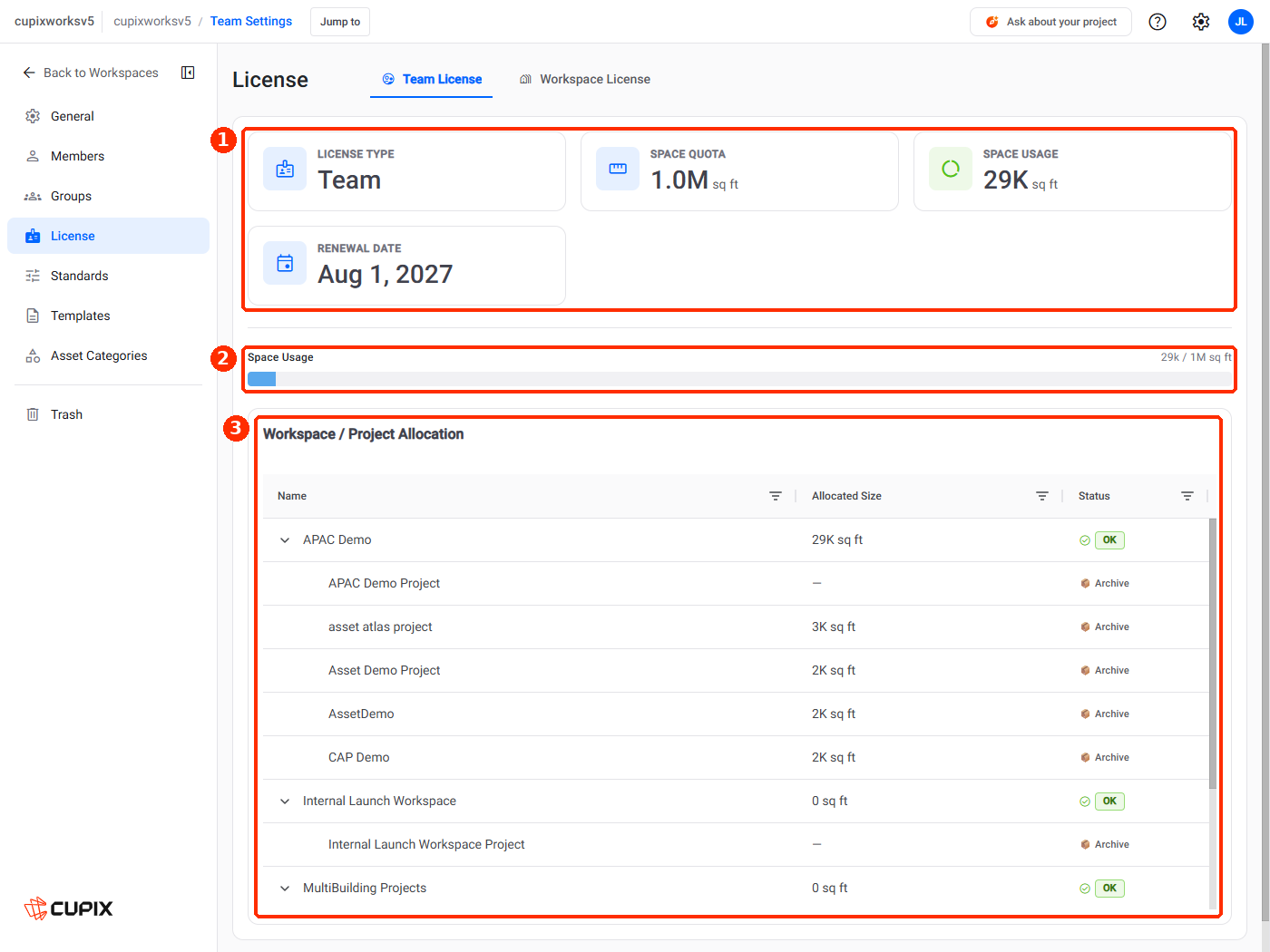Open the Jump to button
1270x952 pixels.
point(340,22)
